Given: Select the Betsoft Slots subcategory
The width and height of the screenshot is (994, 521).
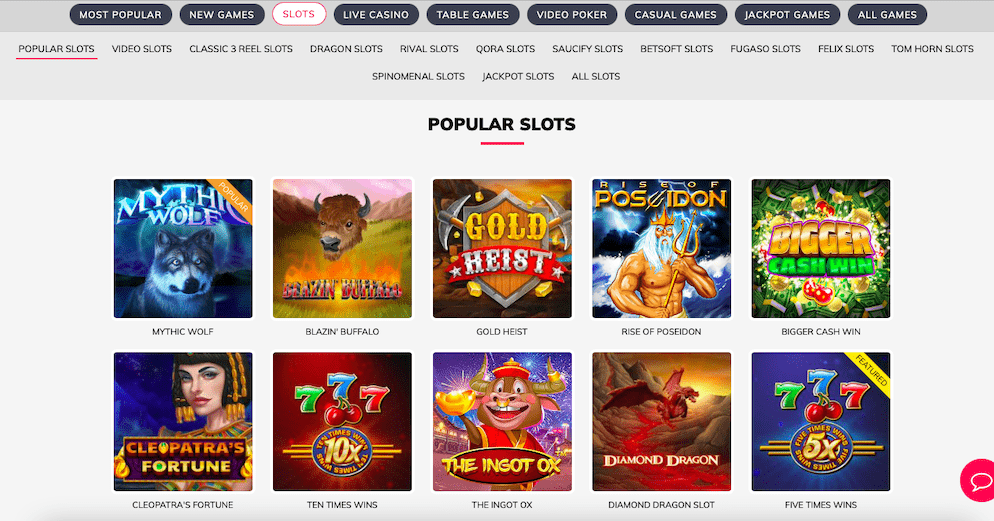Looking at the screenshot, I should pyautogui.click(x=676, y=49).
